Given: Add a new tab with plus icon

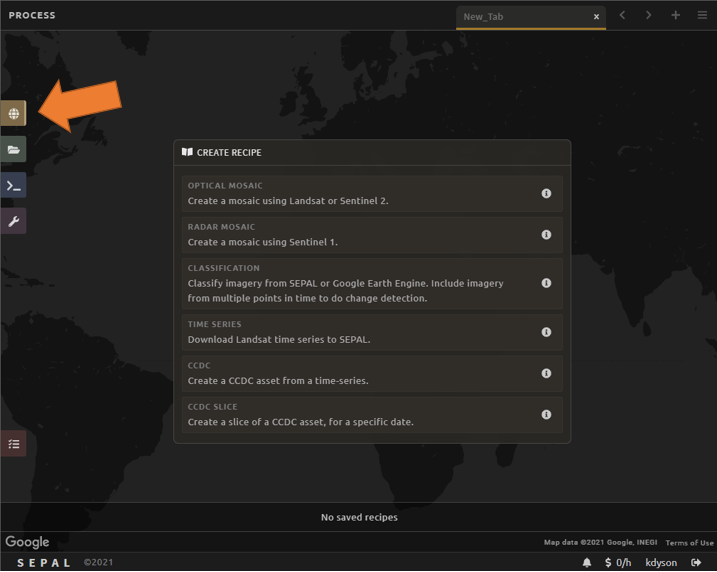Looking at the screenshot, I should tap(676, 16).
